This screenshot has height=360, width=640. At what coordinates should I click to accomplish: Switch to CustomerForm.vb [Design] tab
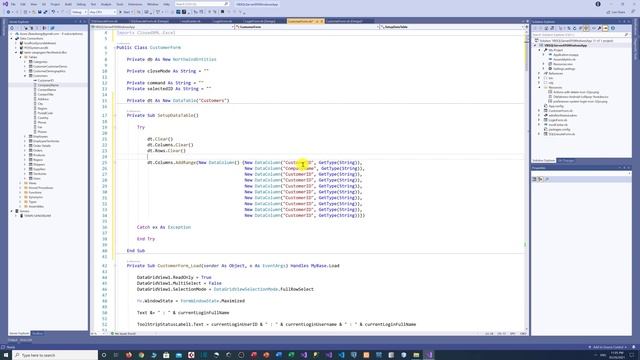(x=344, y=21)
